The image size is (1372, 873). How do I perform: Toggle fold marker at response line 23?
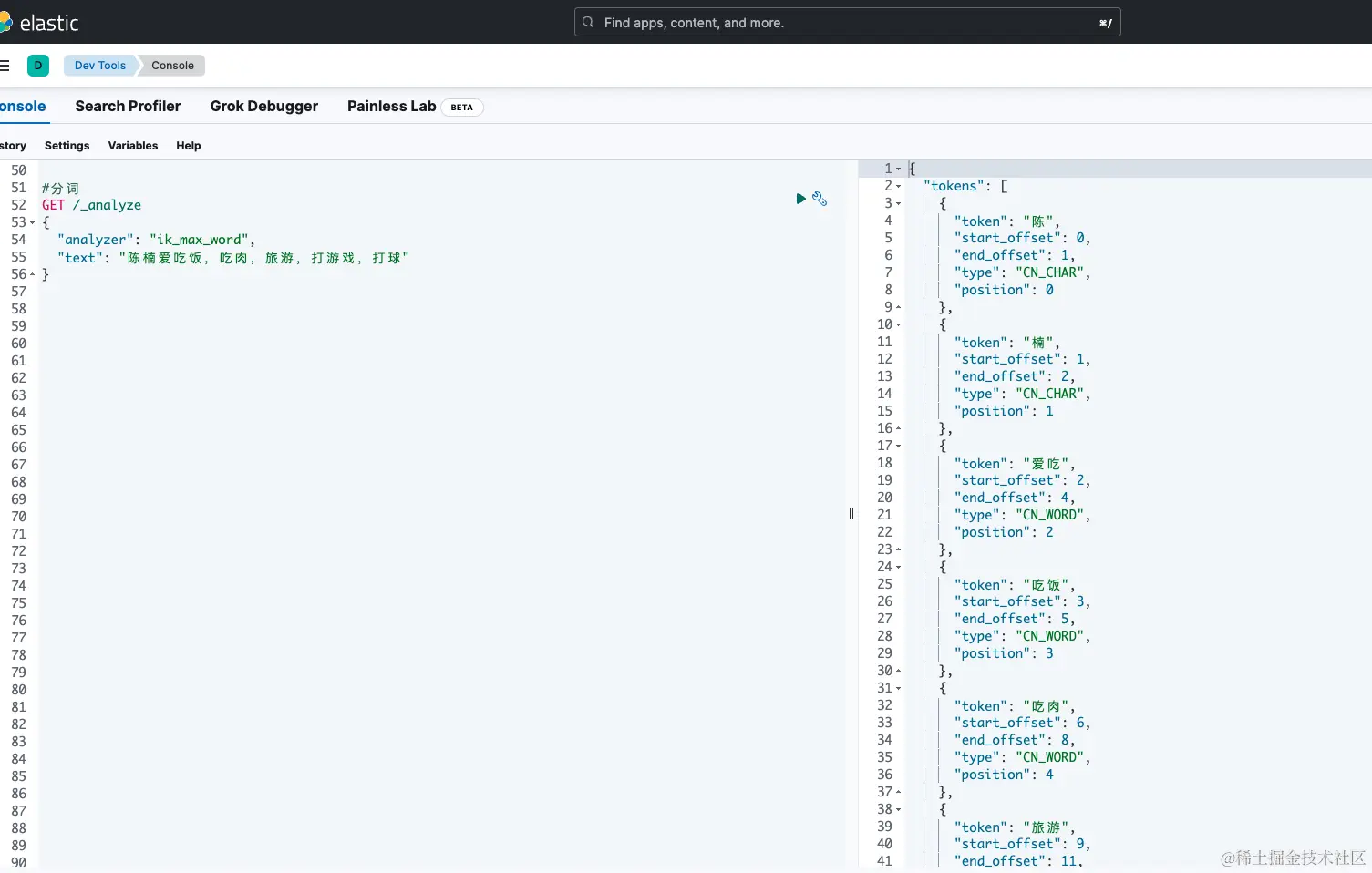(x=898, y=549)
